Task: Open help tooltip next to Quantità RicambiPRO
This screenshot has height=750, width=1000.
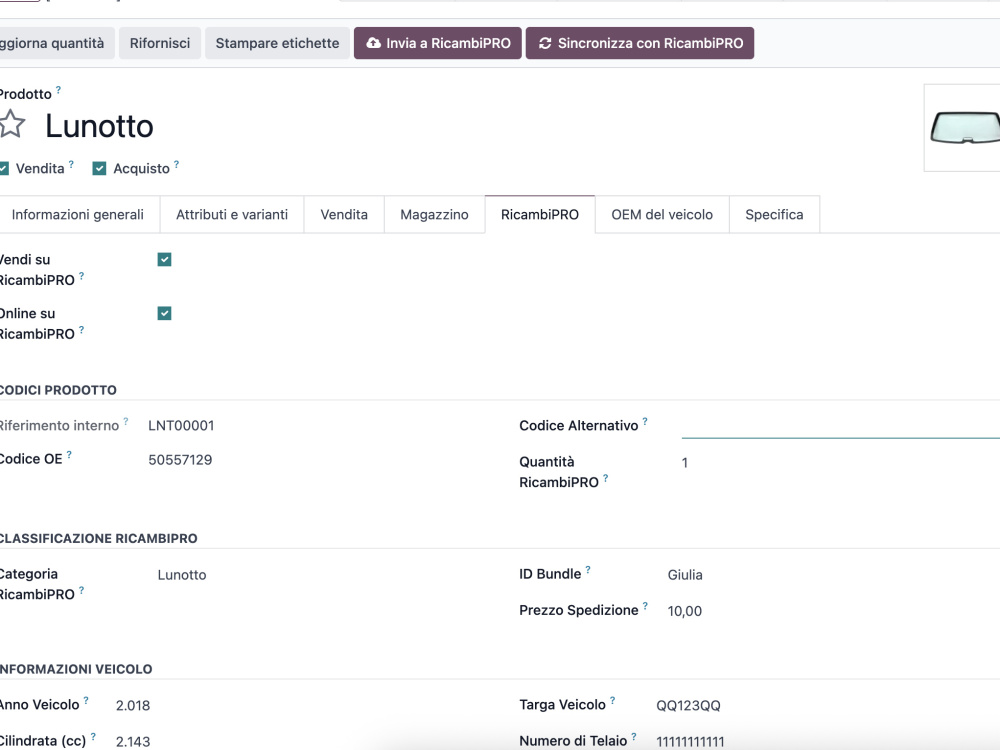Action: (x=605, y=478)
